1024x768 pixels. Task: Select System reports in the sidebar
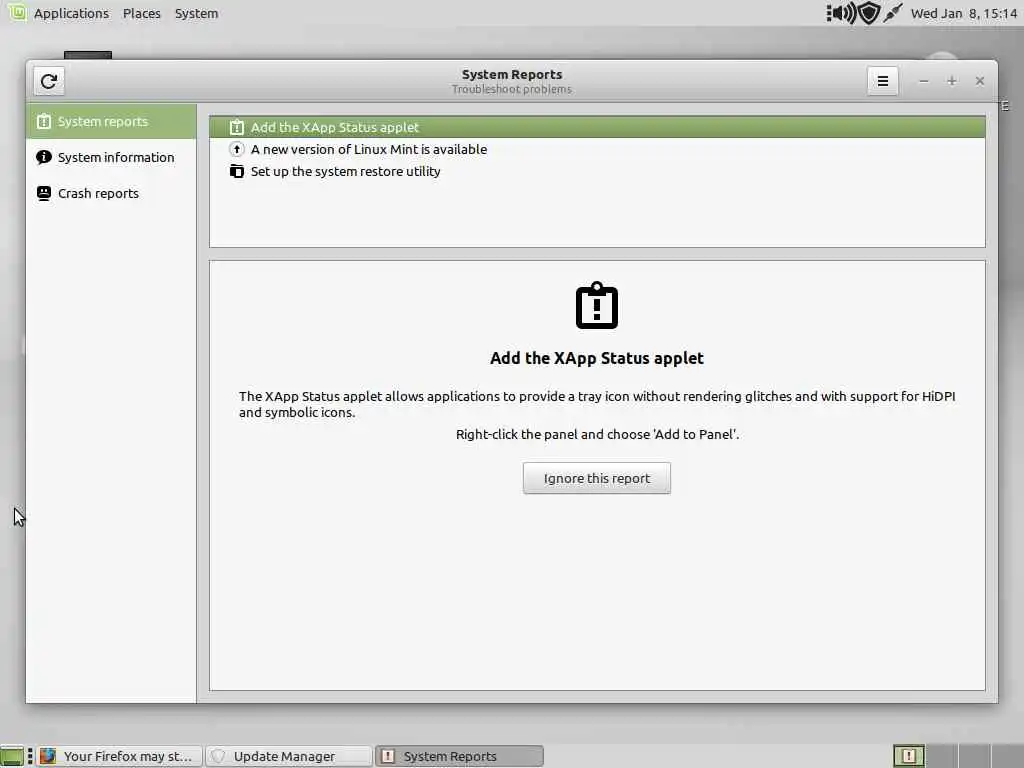tap(111, 121)
